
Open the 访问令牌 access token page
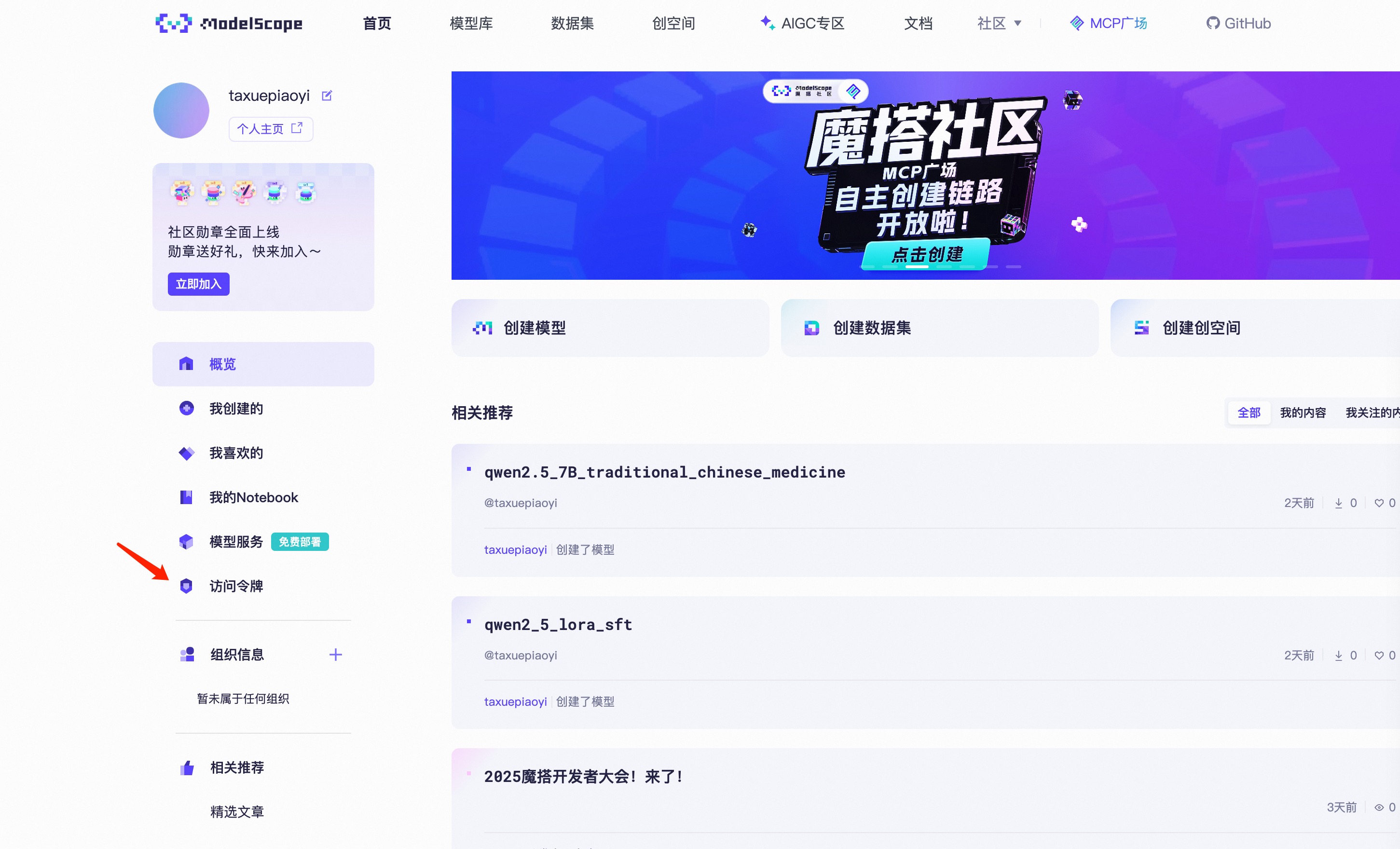pos(236,586)
